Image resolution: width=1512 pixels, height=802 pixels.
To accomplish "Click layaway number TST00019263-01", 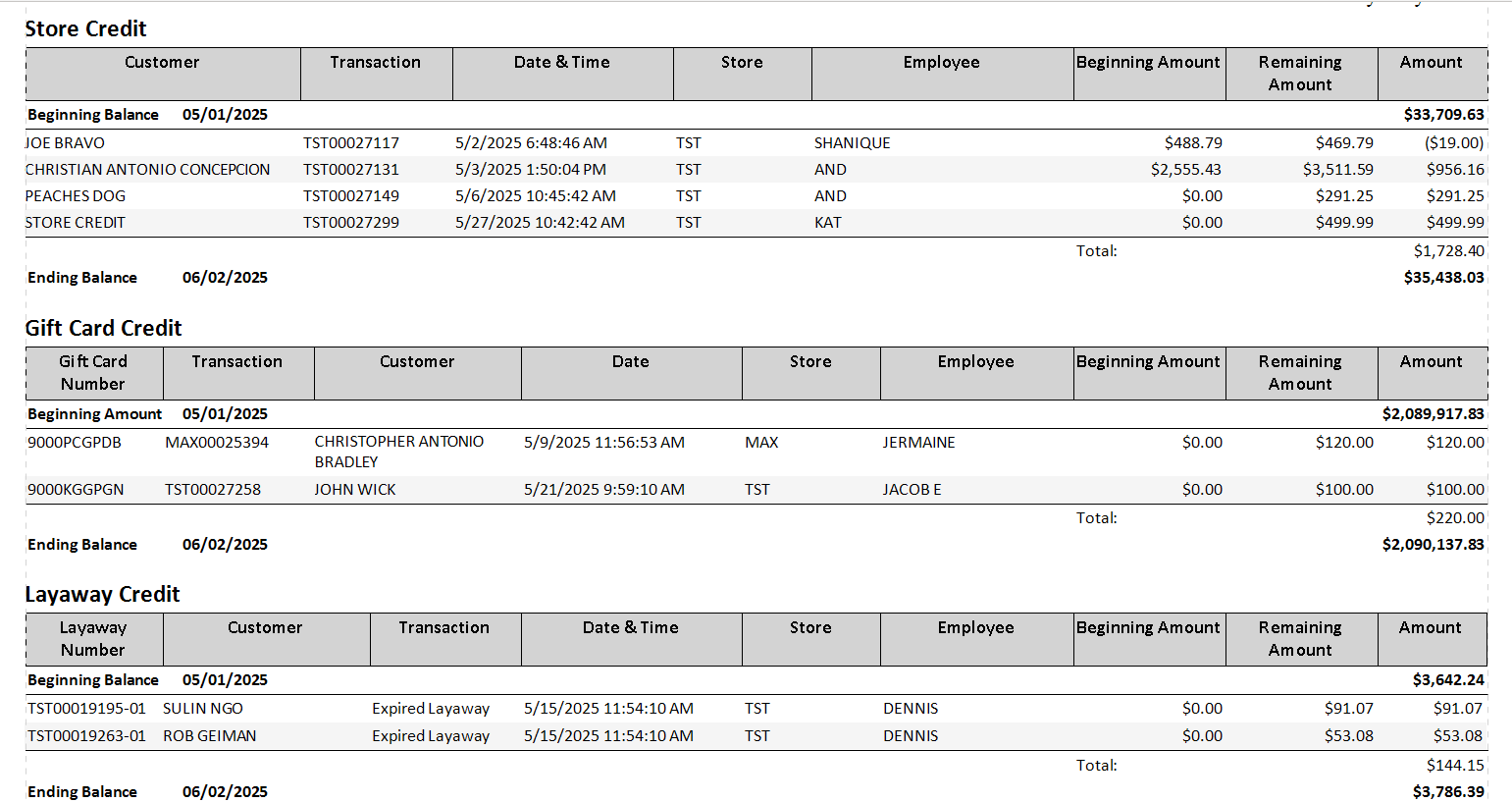I will (x=86, y=736).
